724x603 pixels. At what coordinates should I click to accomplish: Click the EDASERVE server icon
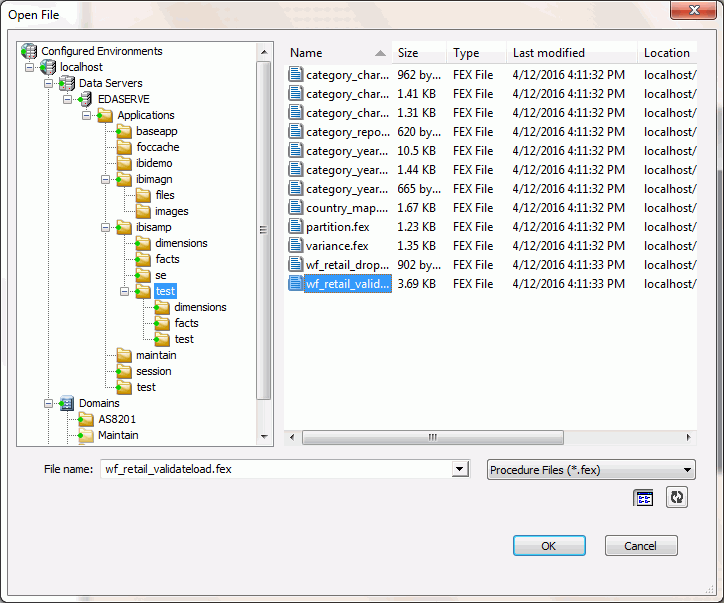[x=86, y=99]
